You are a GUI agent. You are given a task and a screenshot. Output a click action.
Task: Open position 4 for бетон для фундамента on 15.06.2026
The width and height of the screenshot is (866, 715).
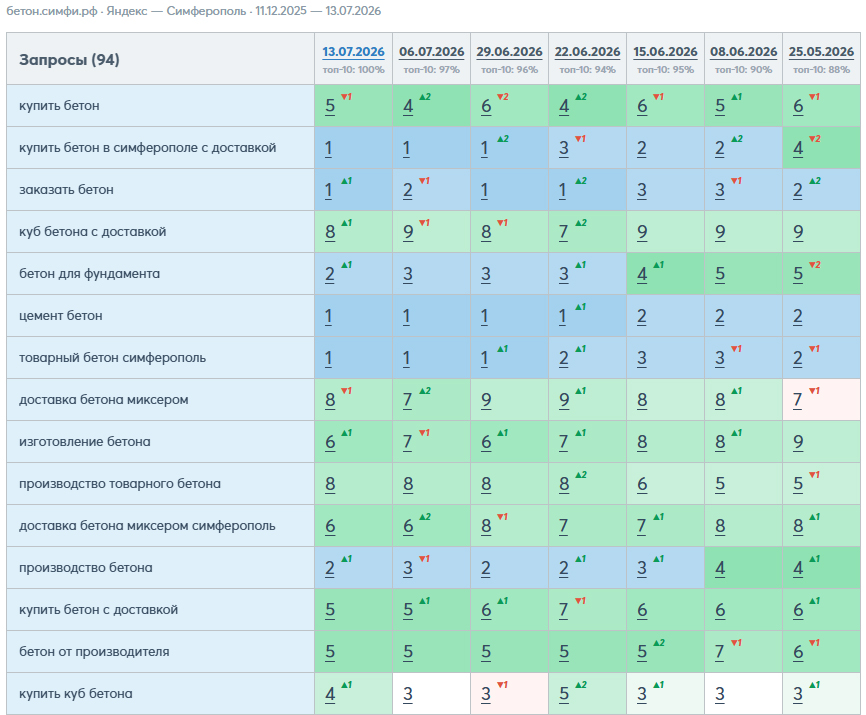click(x=642, y=274)
